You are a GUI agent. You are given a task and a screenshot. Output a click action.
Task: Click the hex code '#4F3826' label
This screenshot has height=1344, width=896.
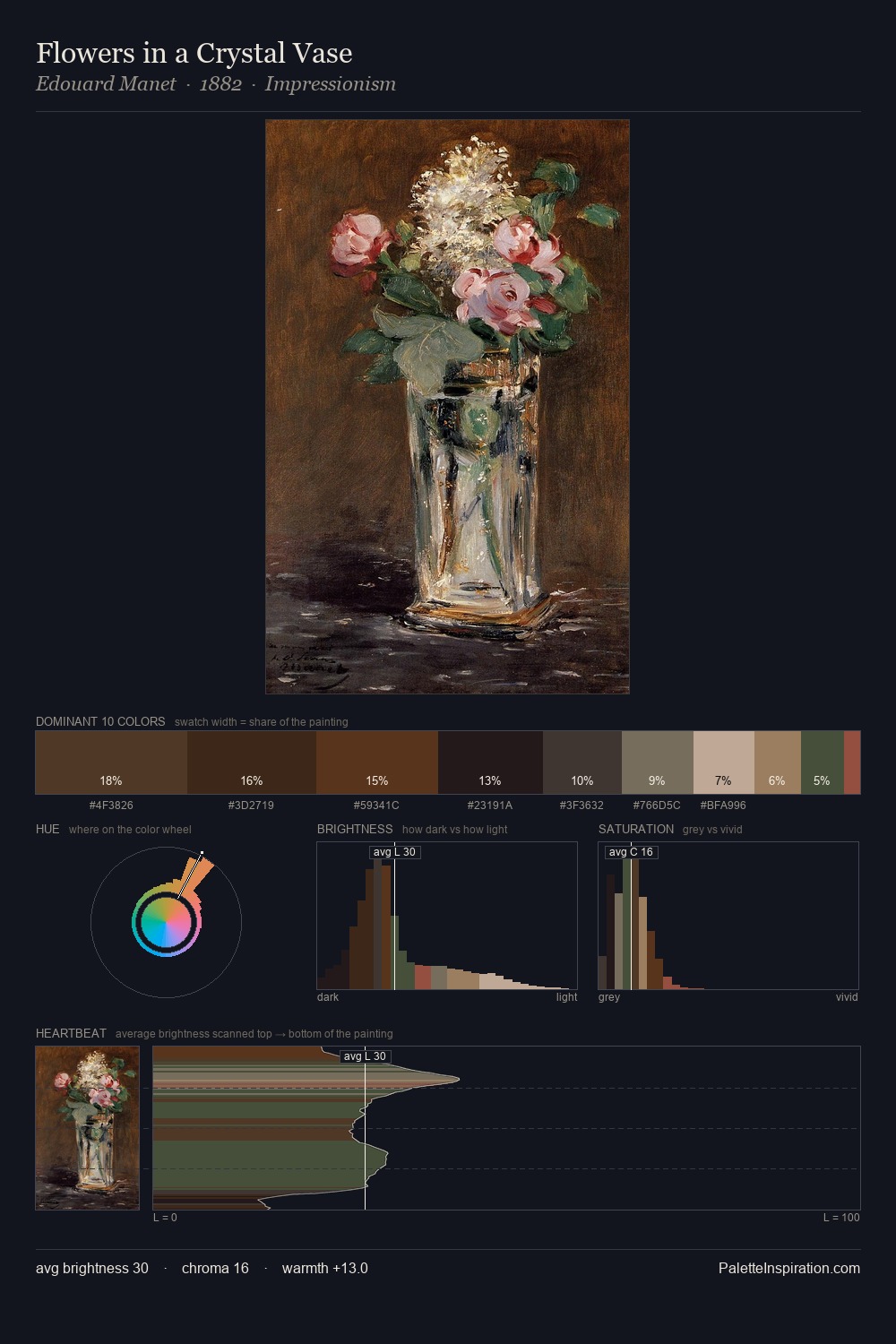tap(111, 805)
